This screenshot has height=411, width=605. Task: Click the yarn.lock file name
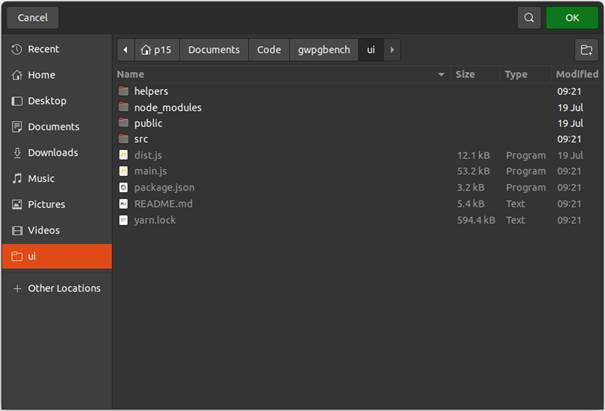pyautogui.click(x=155, y=220)
